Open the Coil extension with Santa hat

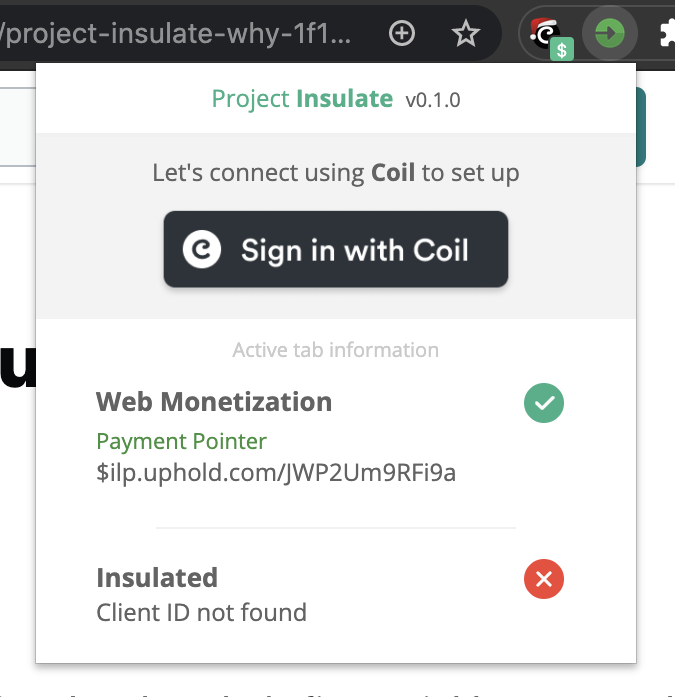coord(547,34)
